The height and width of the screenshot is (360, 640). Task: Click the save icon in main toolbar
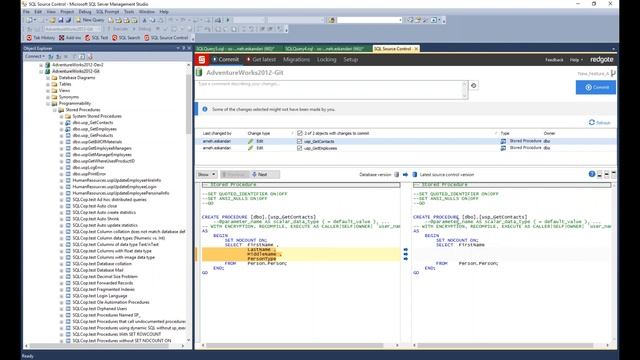(x=61, y=20)
